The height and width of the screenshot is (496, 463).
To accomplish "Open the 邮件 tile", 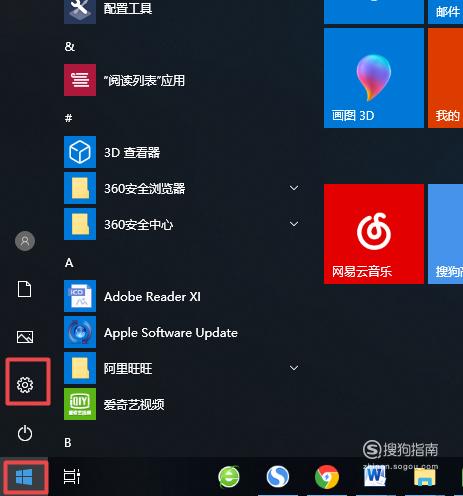I will (x=445, y=12).
